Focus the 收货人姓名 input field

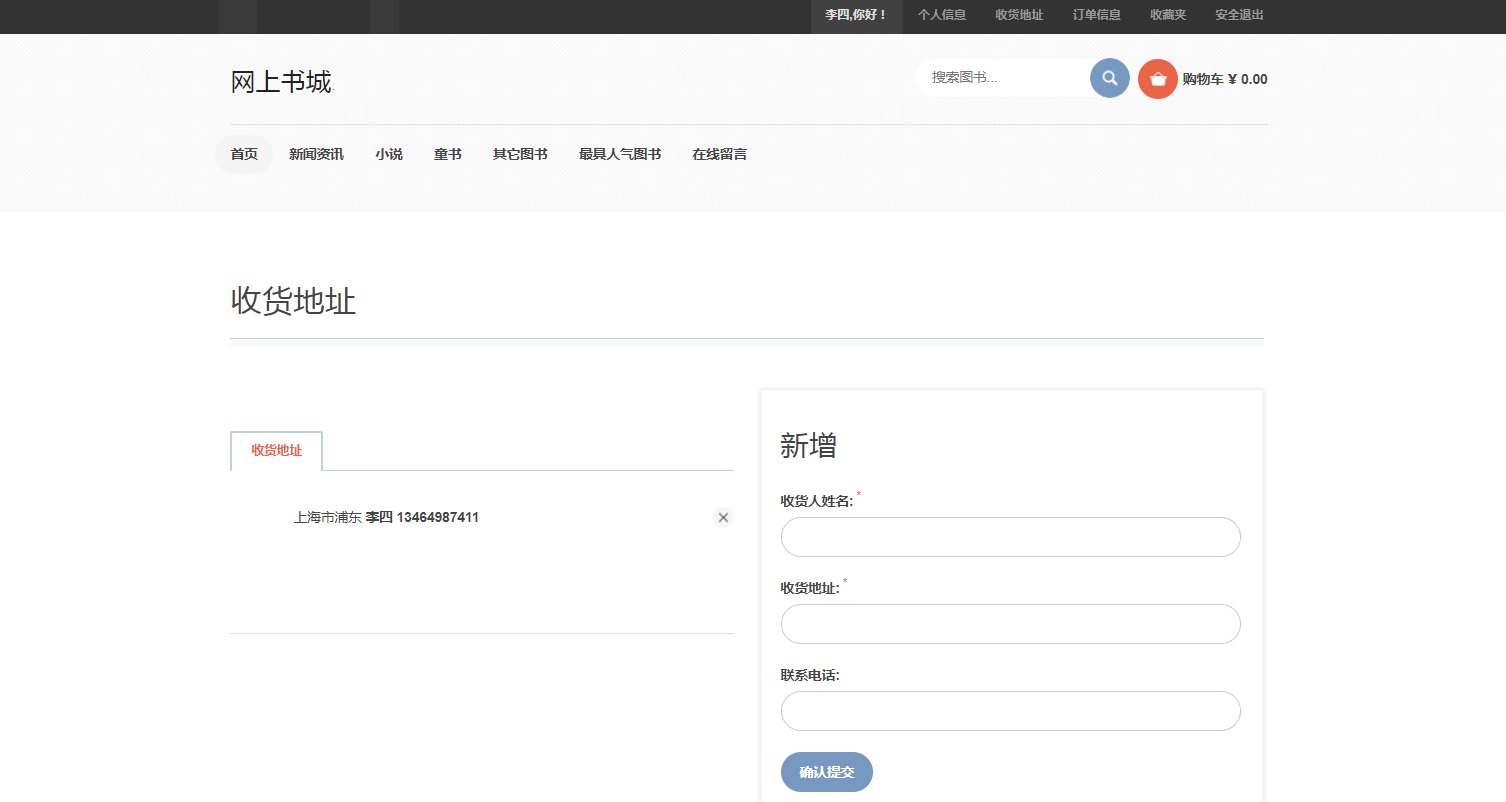coord(1010,537)
